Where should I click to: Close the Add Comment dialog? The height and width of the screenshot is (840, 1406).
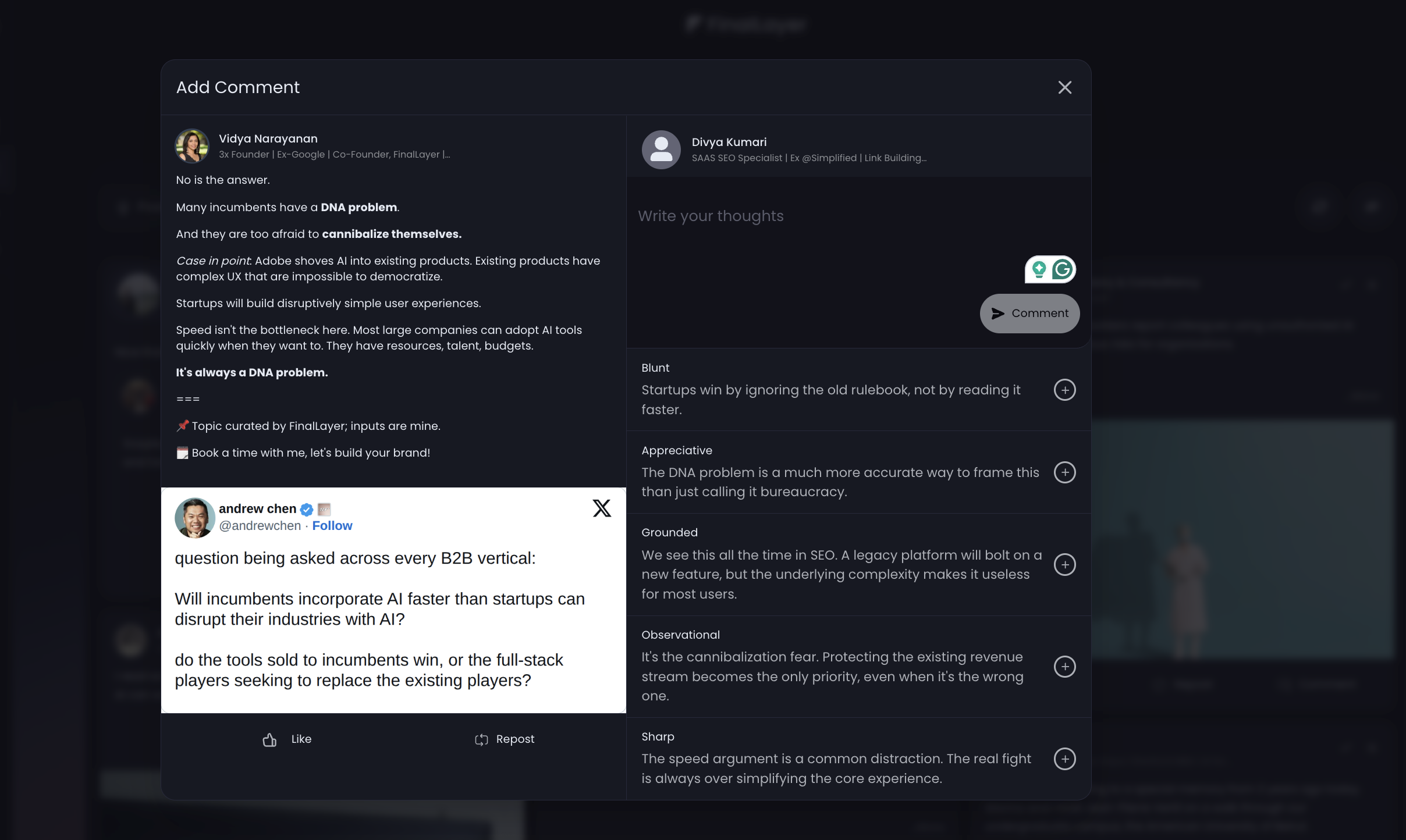1064,87
